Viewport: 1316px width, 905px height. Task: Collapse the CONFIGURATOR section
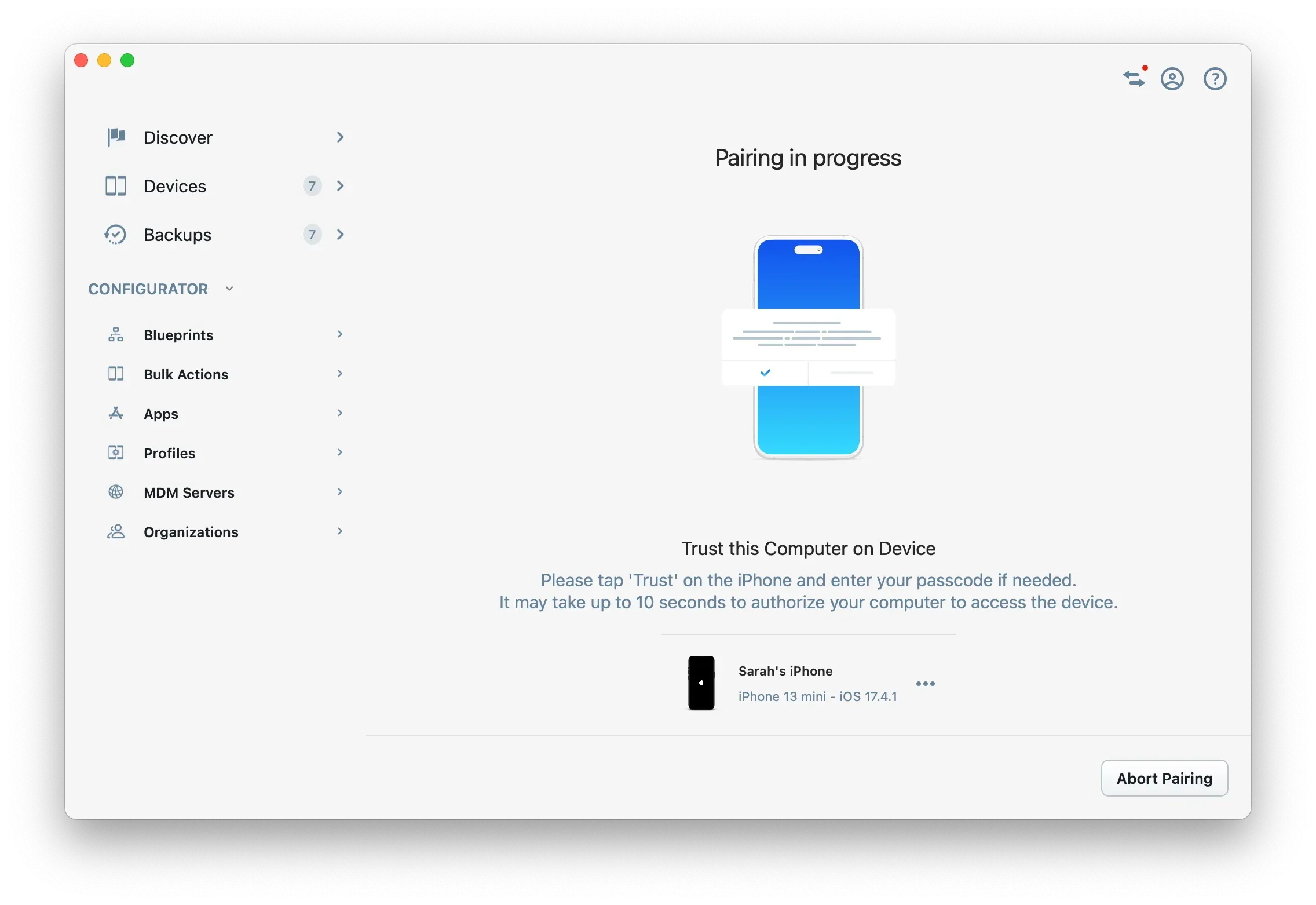point(229,288)
